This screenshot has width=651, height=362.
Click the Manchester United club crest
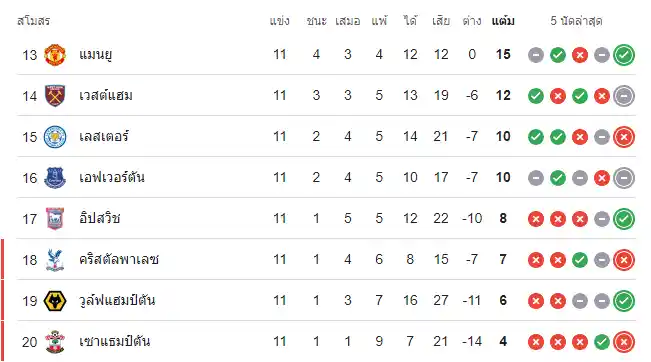(x=55, y=55)
